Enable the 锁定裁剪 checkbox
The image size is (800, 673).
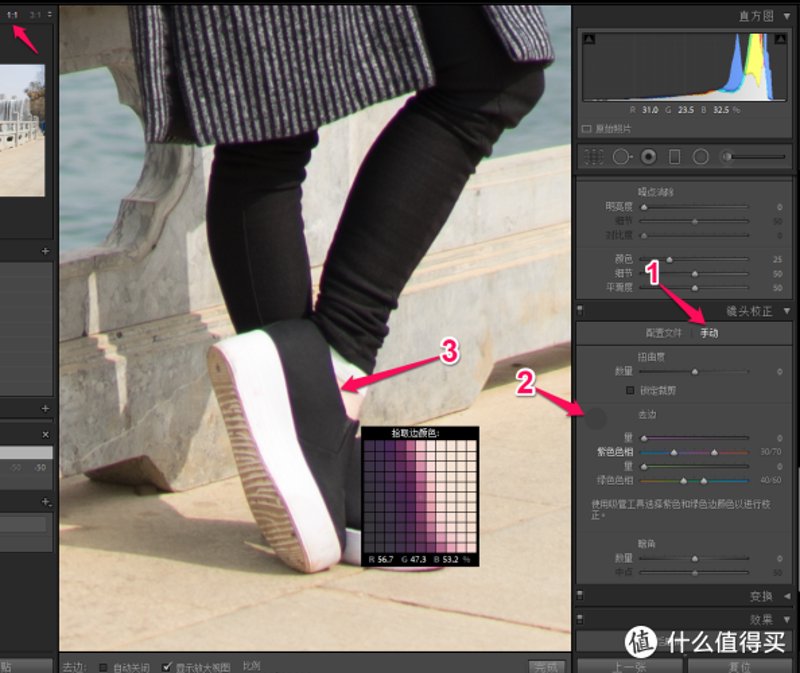tap(630, 390)
